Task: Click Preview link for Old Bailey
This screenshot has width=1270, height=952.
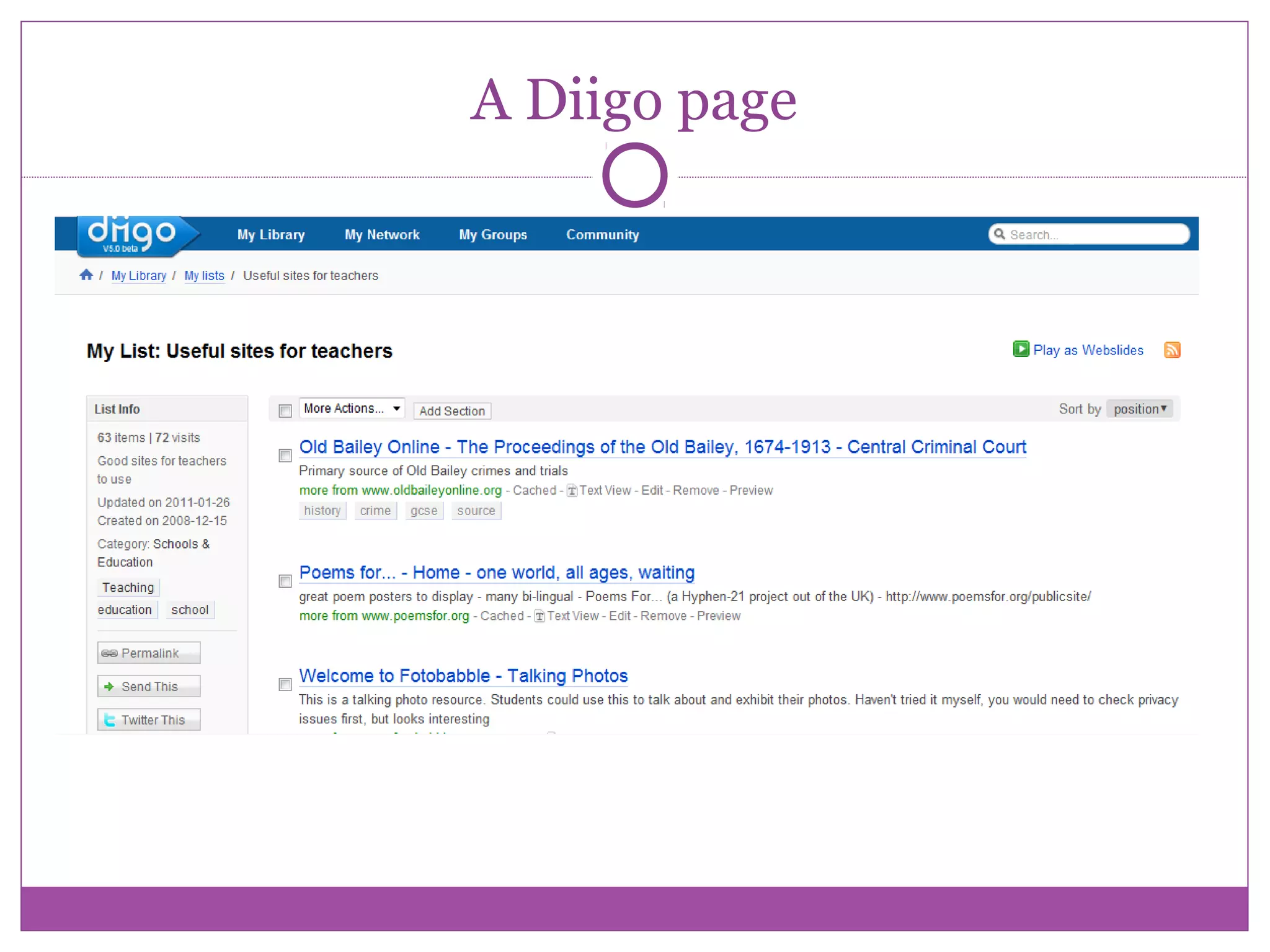Action: 751,490
